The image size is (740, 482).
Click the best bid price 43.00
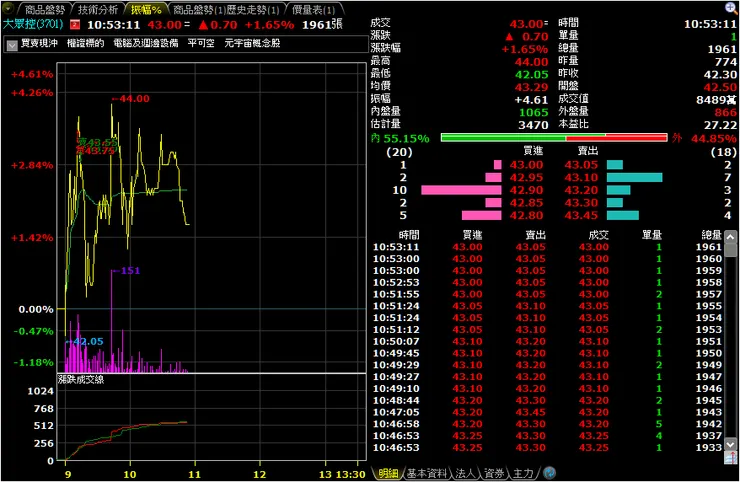tap(526, 165)
